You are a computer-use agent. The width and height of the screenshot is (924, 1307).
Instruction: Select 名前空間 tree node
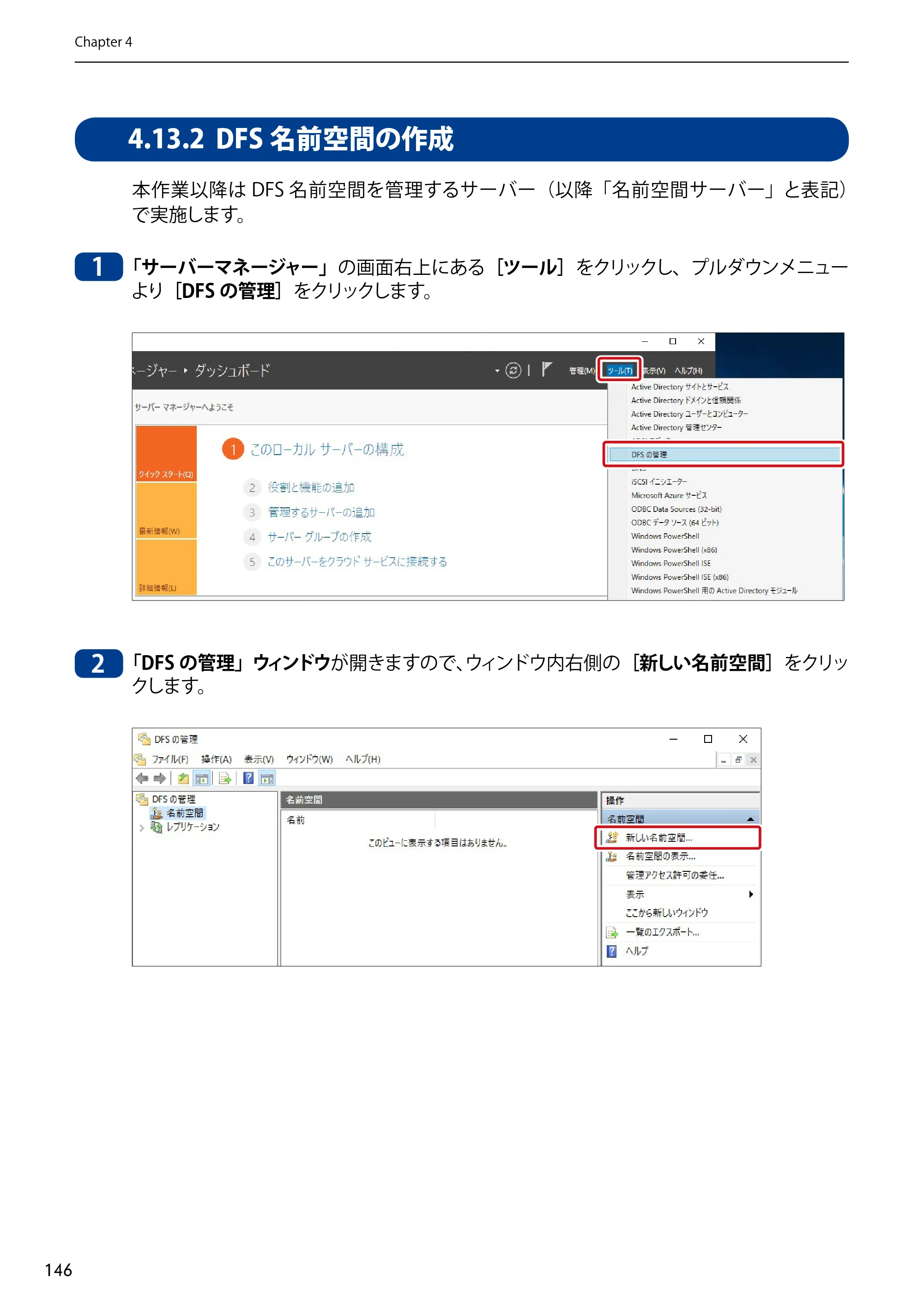(x=184, y=813)
